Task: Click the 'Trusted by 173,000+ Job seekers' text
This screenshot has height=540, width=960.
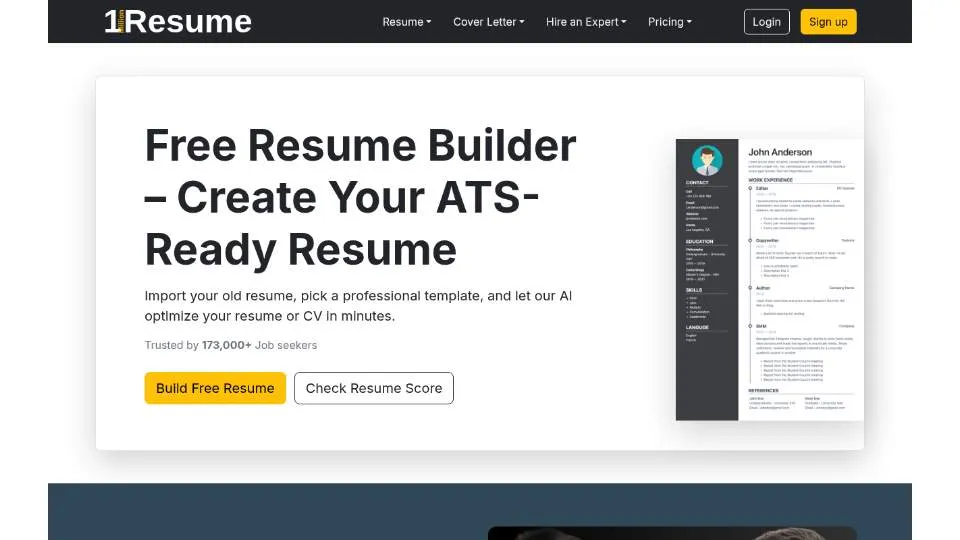Action: point(231,345)
